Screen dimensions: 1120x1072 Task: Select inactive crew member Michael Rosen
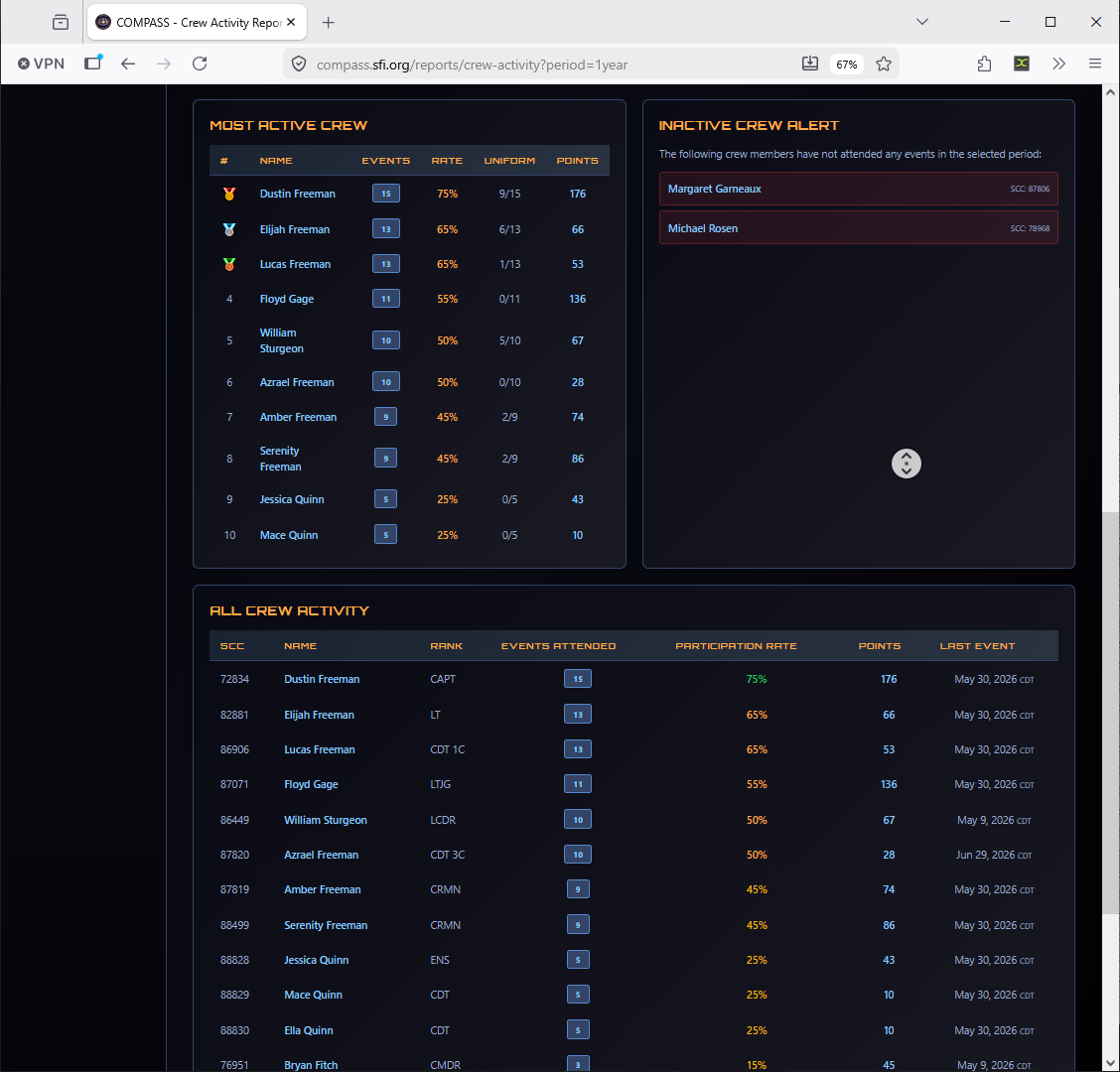click(x=858, y=228)
